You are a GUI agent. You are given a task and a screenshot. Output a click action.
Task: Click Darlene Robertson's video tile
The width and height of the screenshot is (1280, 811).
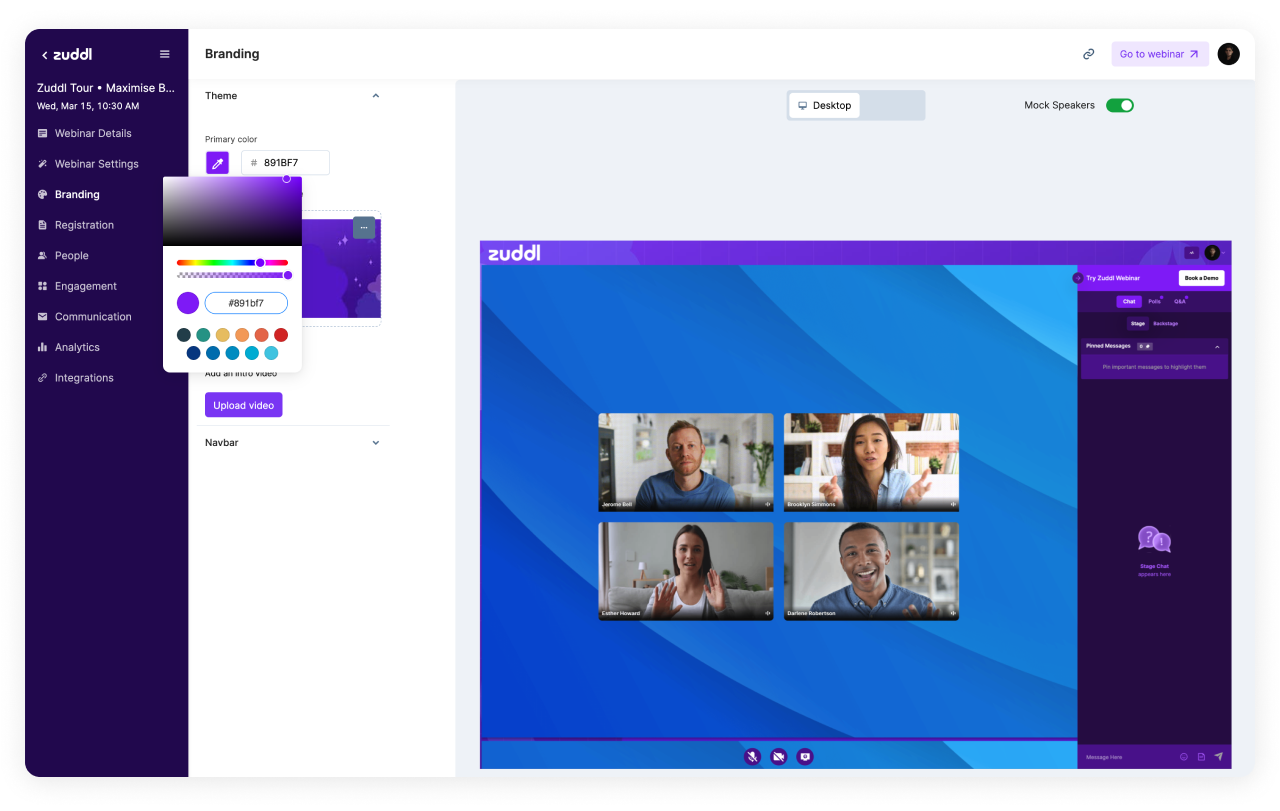coord(871,571)
